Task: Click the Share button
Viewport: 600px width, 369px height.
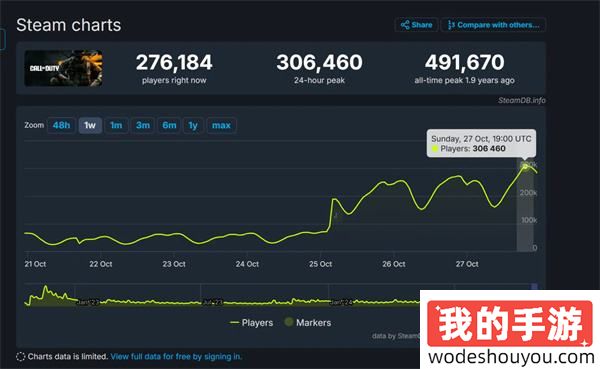Action: (x=416, y=25)
